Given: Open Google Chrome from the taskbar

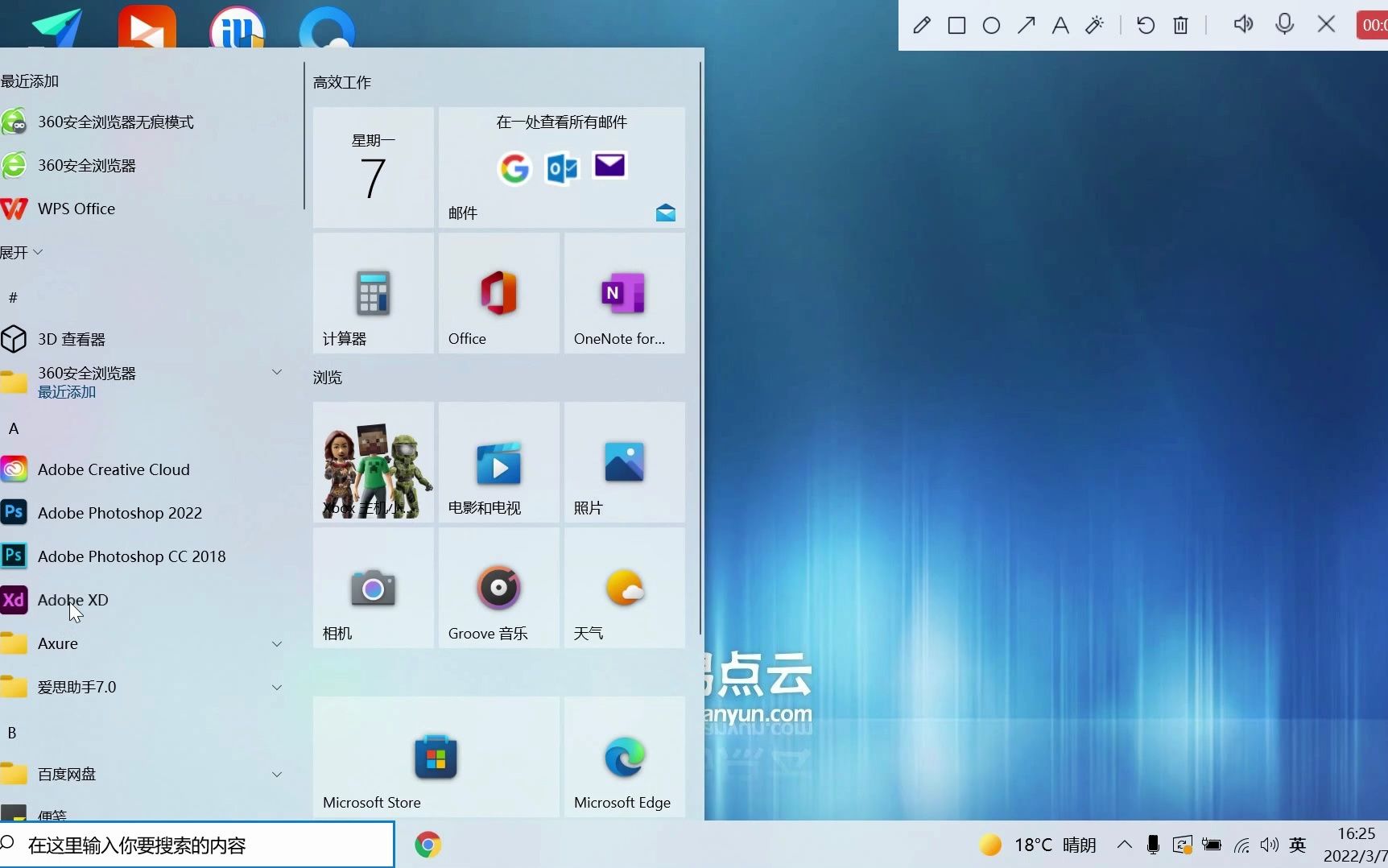Looking at the screenshot, I should tap(428, 845).
